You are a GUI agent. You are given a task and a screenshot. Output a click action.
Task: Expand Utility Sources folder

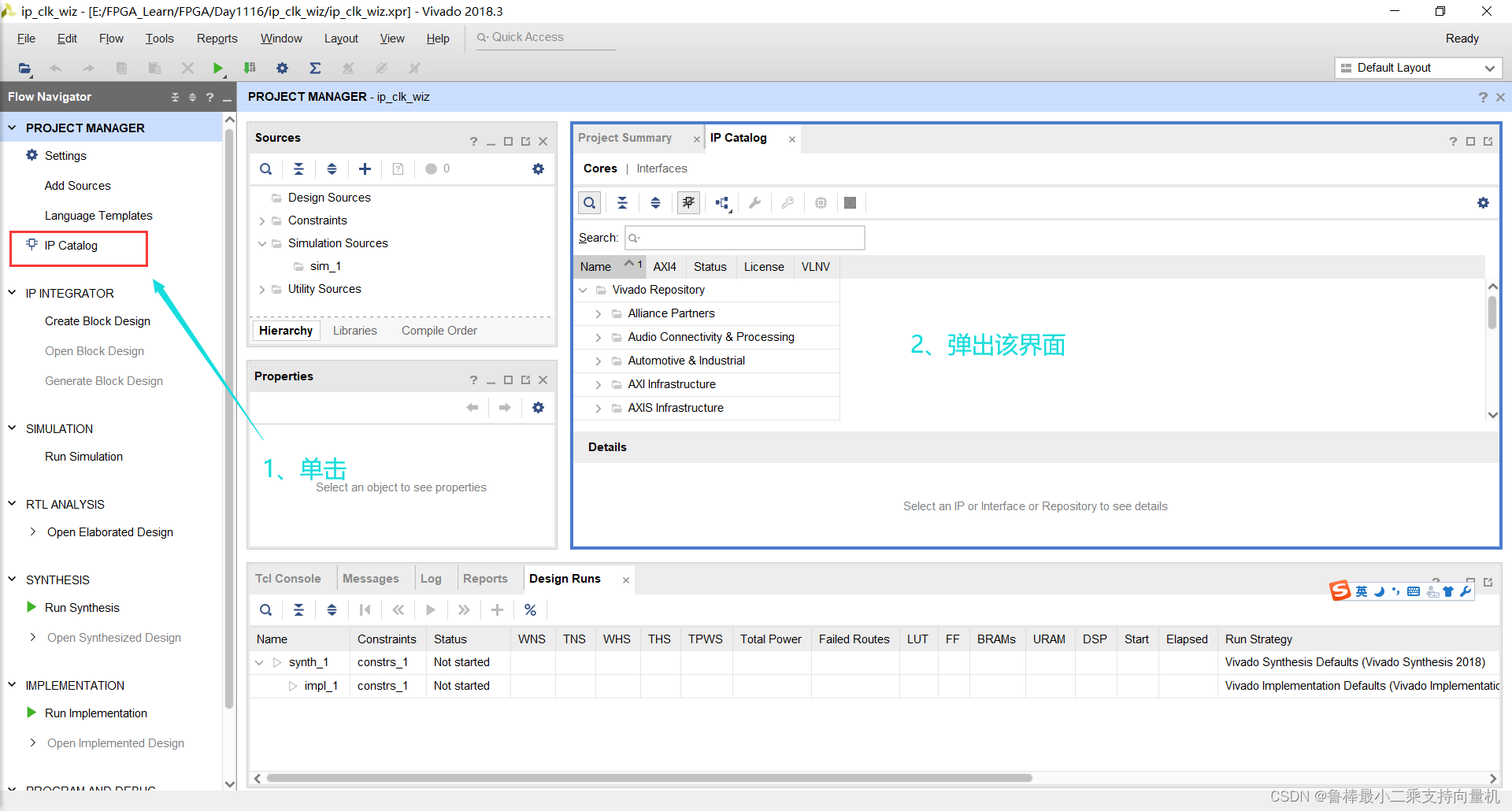click(262, 290)
